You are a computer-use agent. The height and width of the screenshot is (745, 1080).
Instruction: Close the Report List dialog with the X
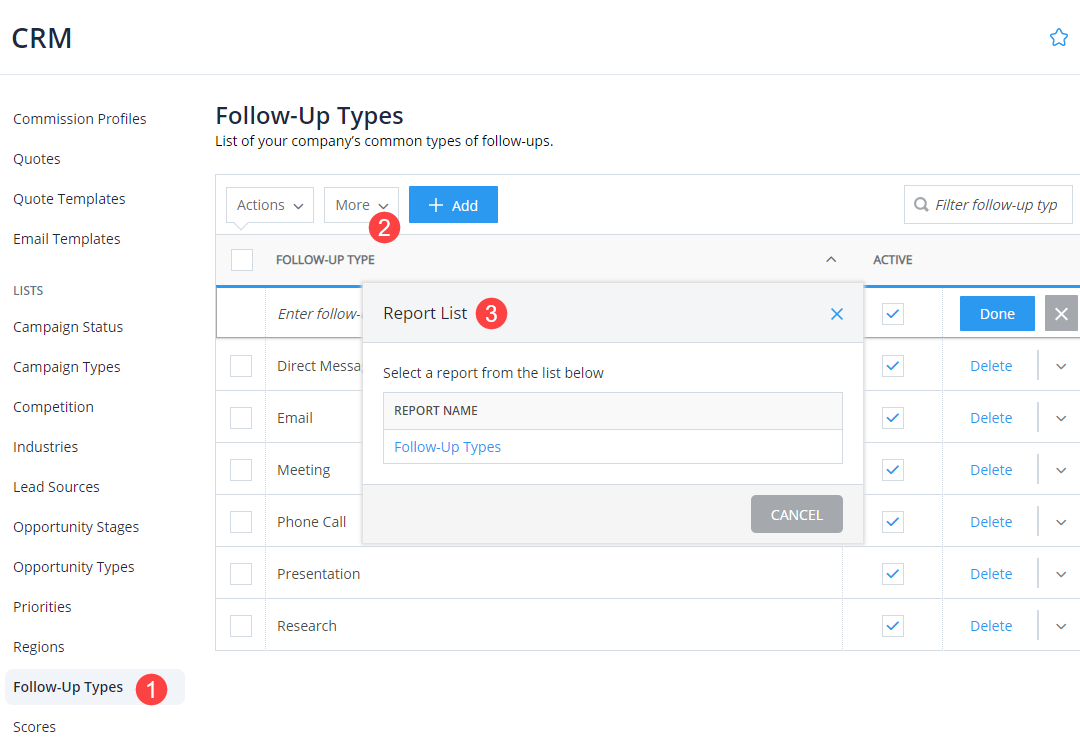837,313
